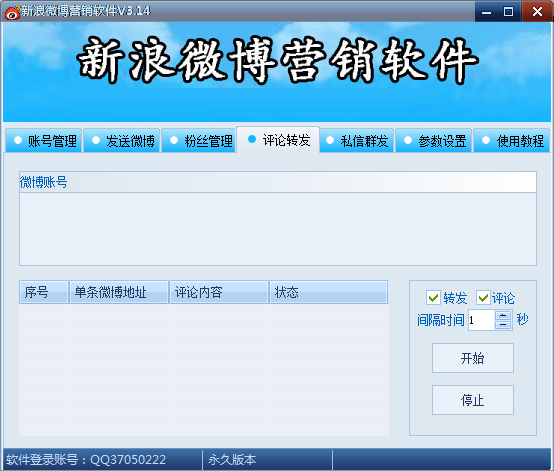Click the 状态 column header

click(x=329, y=292)
